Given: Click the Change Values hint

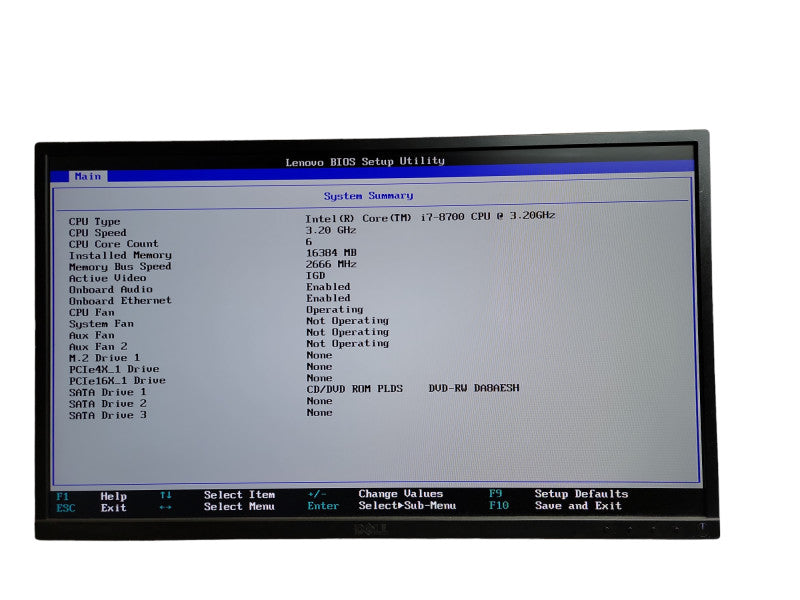Looking at the screenshot, I should (401, 494).
